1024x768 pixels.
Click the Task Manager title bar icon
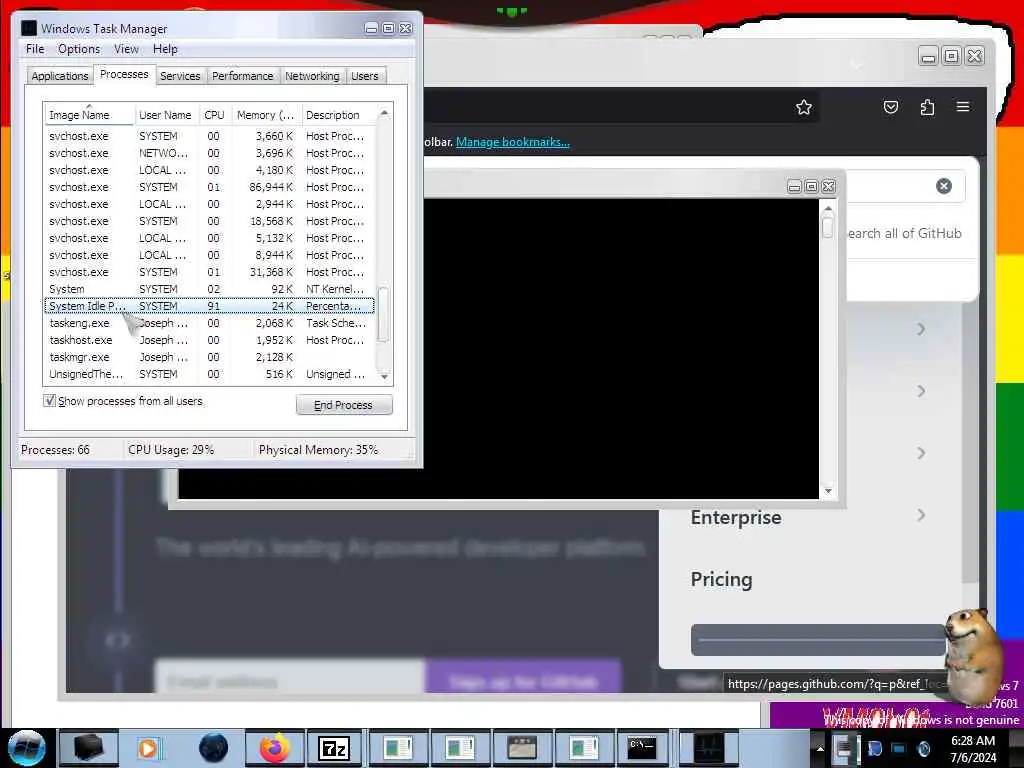tap(29, 28)
